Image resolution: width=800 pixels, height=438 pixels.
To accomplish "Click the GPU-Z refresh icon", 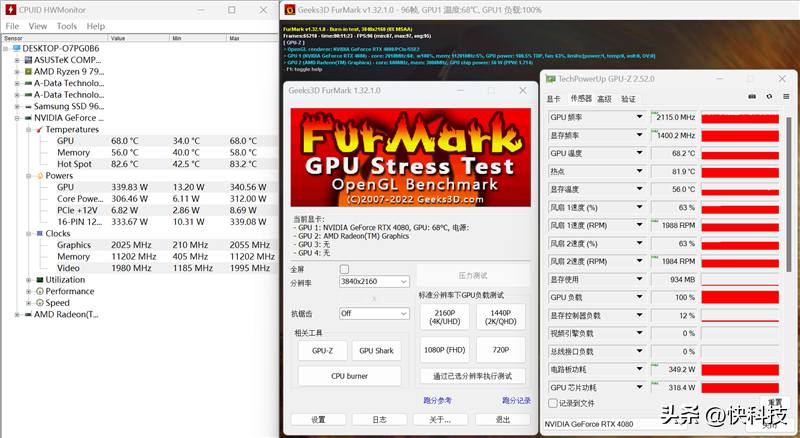I will (768, 97).
